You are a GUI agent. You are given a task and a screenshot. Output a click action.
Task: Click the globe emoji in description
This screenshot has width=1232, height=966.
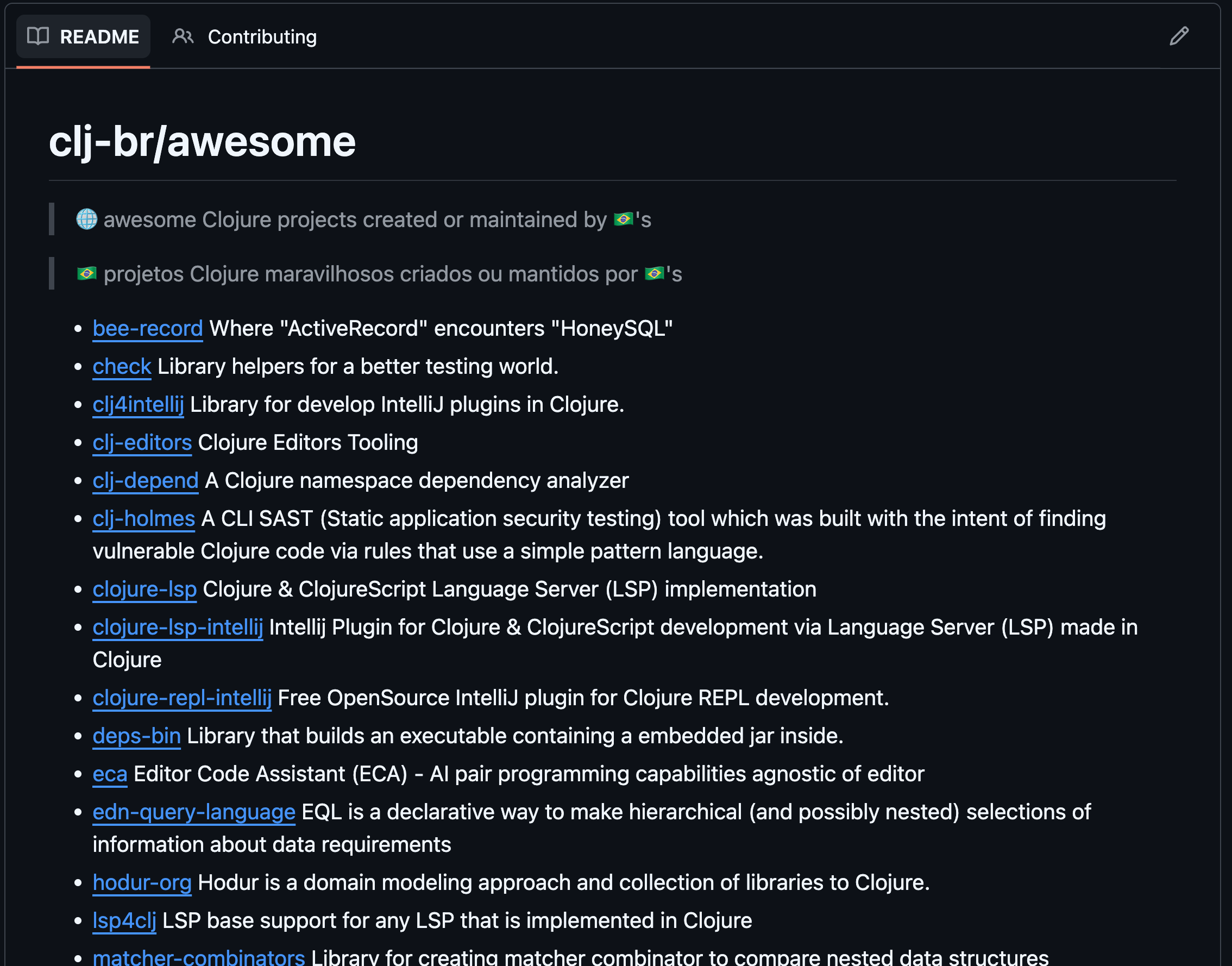86,219
